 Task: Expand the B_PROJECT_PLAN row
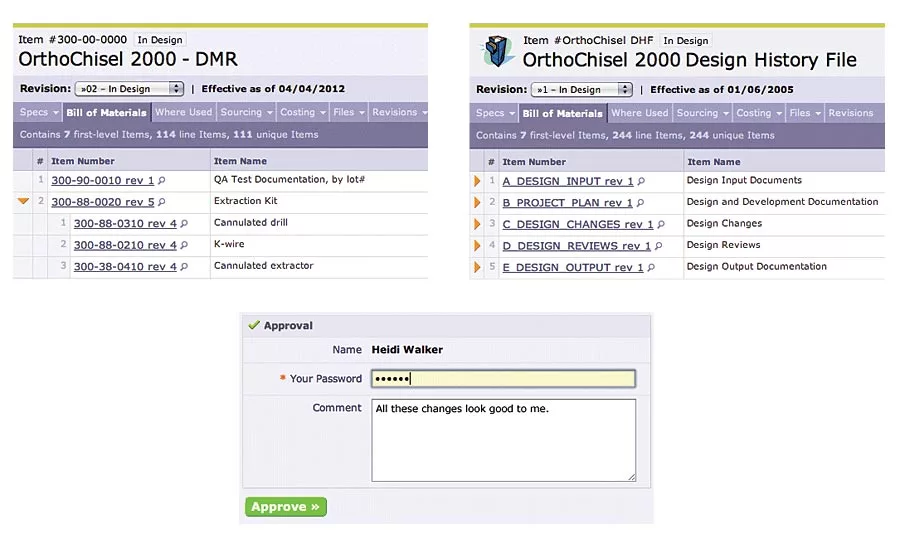pyautogui.click(x=477, y=202)
